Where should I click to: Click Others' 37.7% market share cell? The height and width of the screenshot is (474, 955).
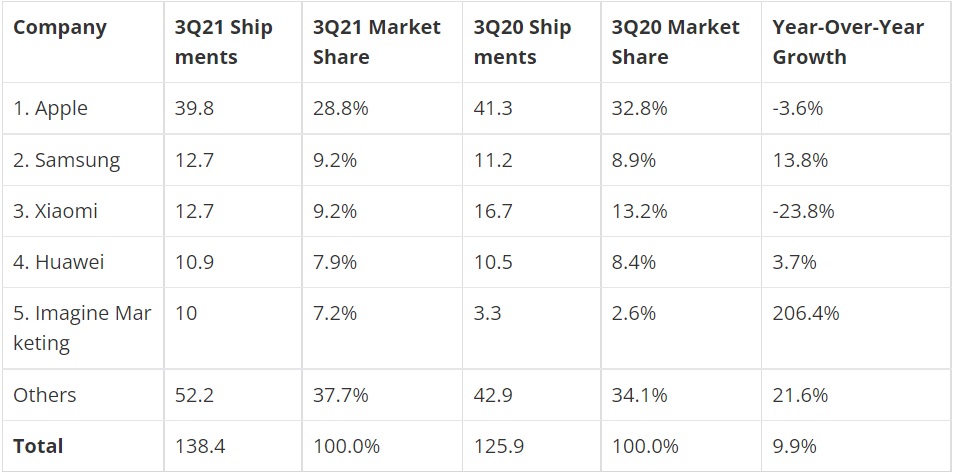pos(341,395)
